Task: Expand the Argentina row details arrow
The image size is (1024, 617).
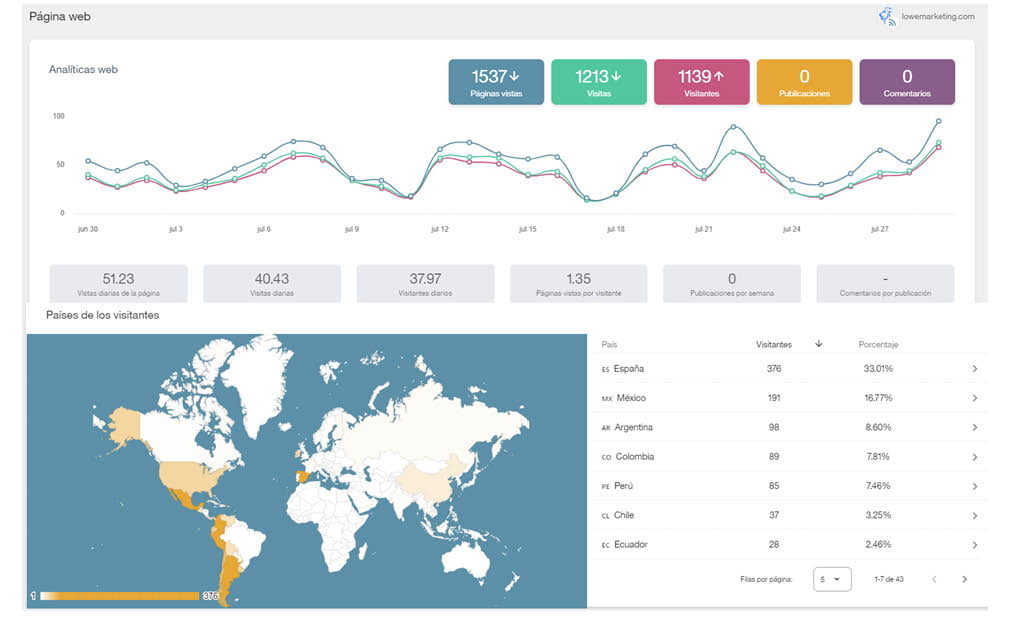Action: (x=974, y=428)
